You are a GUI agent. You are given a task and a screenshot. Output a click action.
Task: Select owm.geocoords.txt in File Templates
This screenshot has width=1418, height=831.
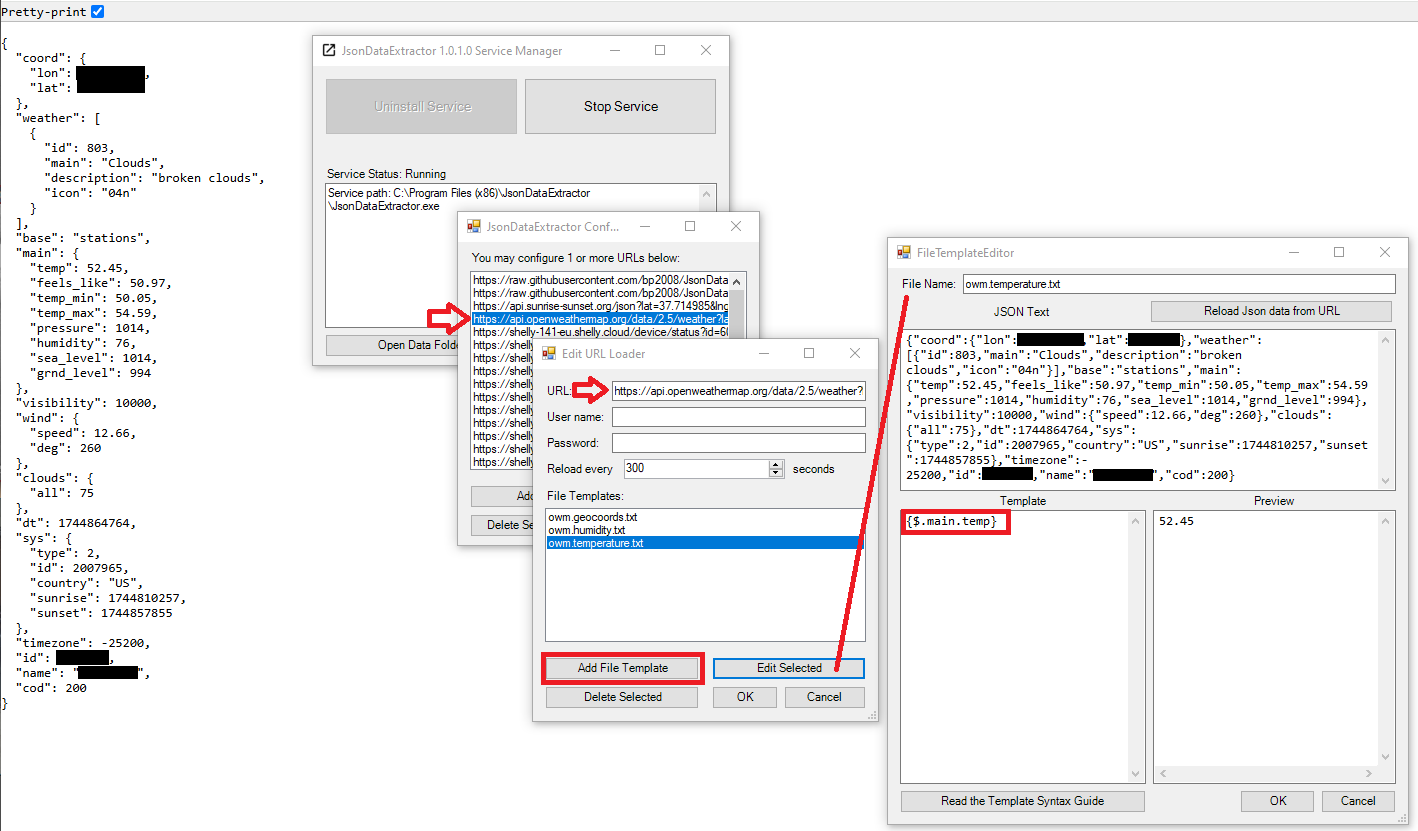click(592, 517)
